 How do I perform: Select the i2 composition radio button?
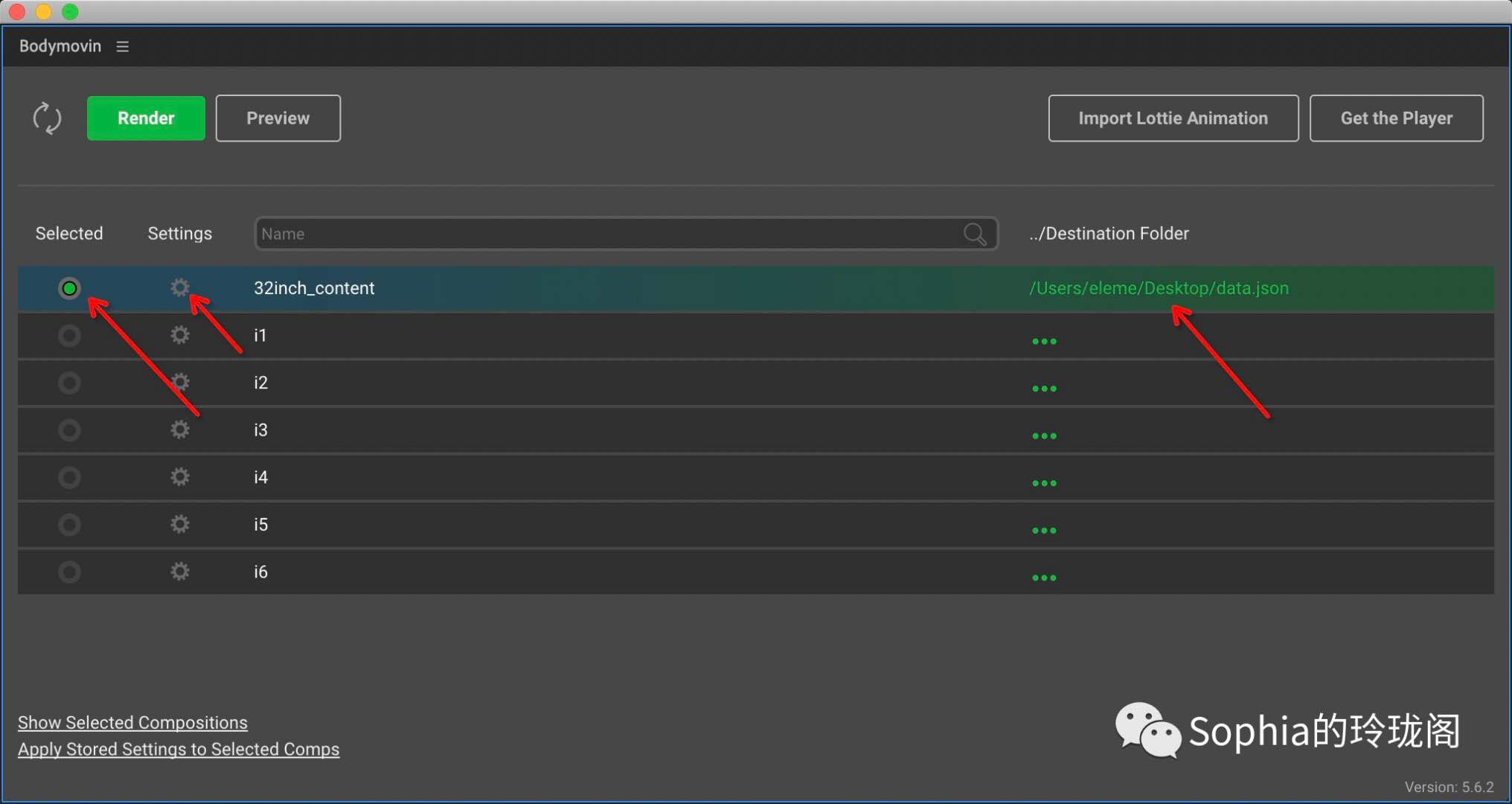click(x=69, y=383)
